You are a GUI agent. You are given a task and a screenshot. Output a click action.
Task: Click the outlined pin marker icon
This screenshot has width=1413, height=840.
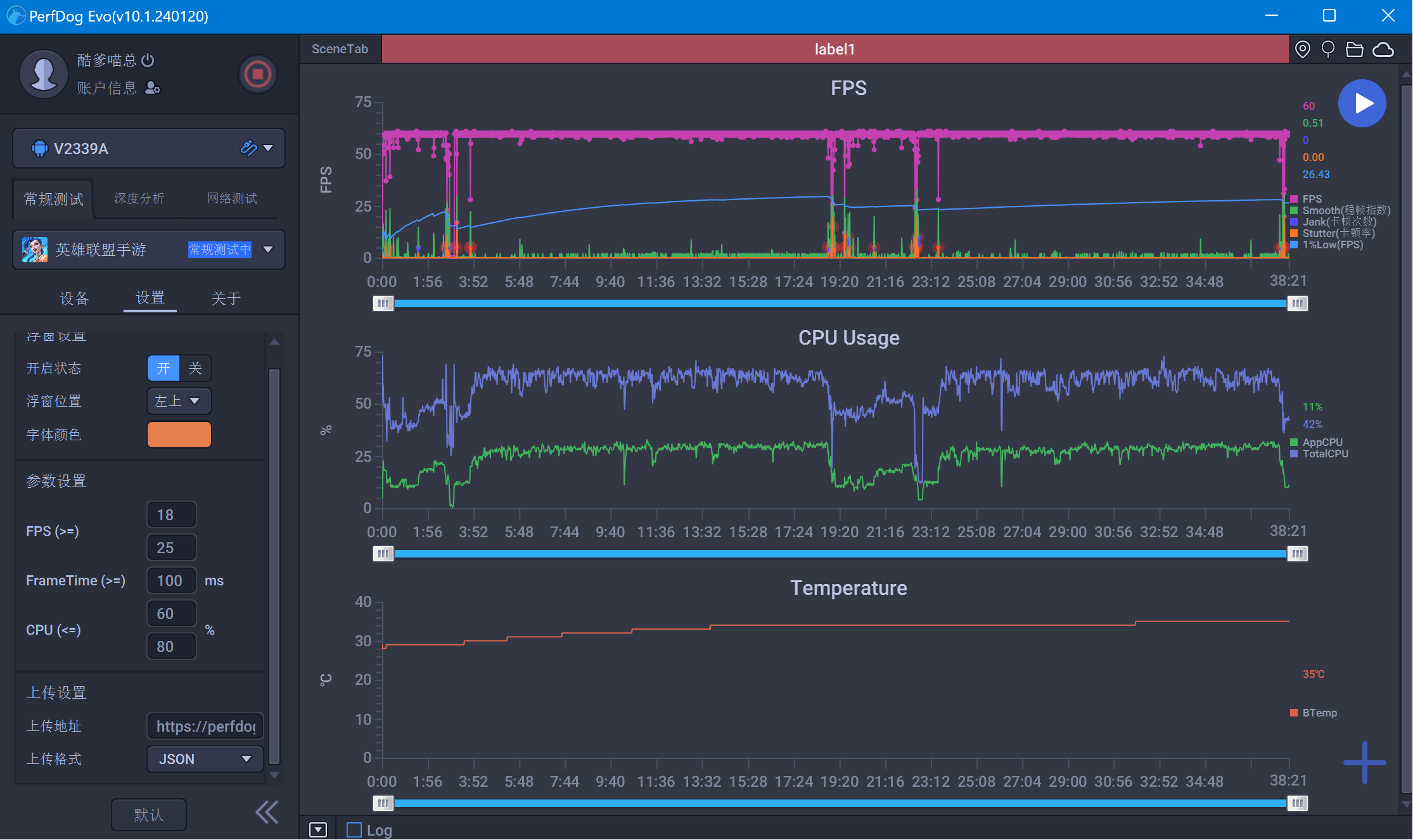(1327, 49)
